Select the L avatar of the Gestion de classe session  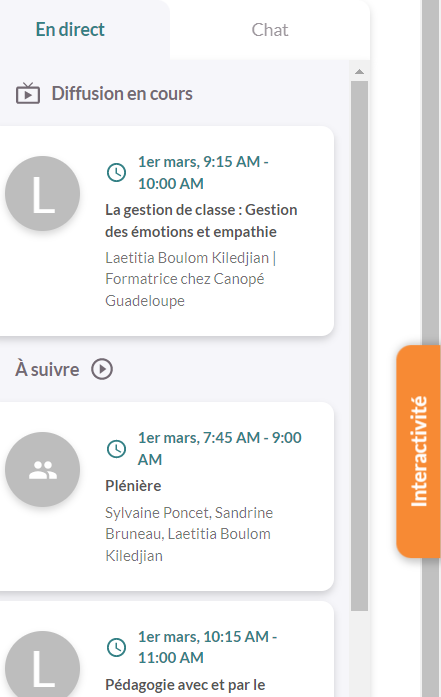coord(43,193)
